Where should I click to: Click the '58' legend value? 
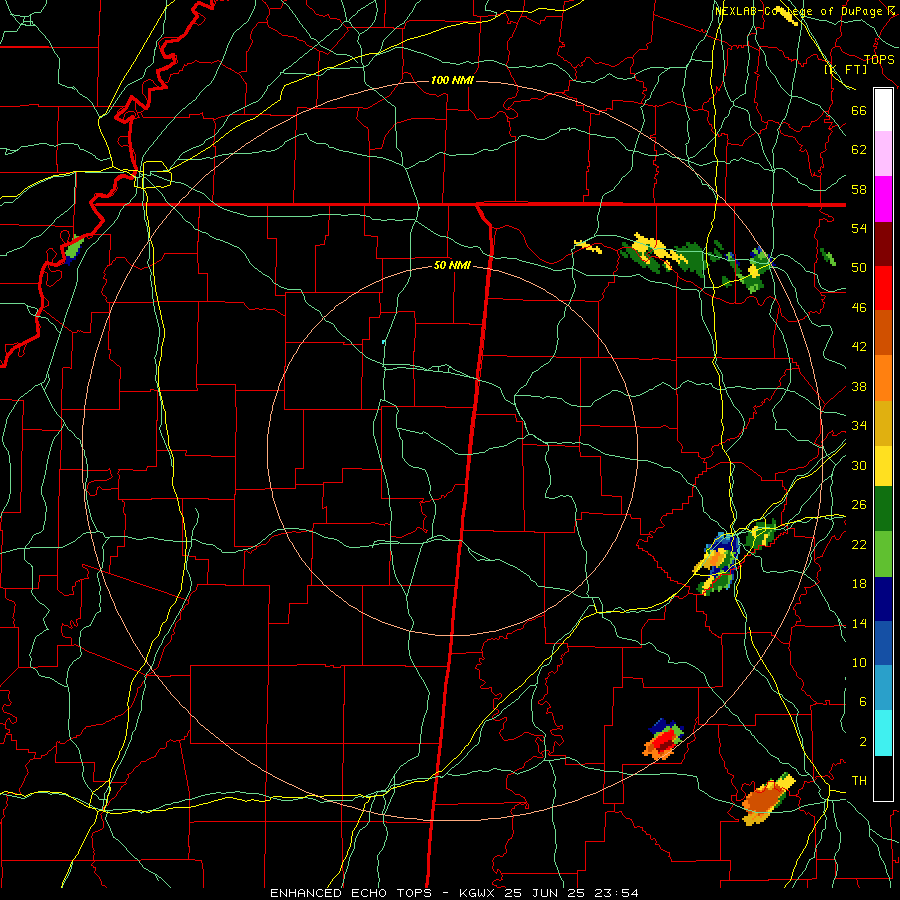[x=859, y=189]
